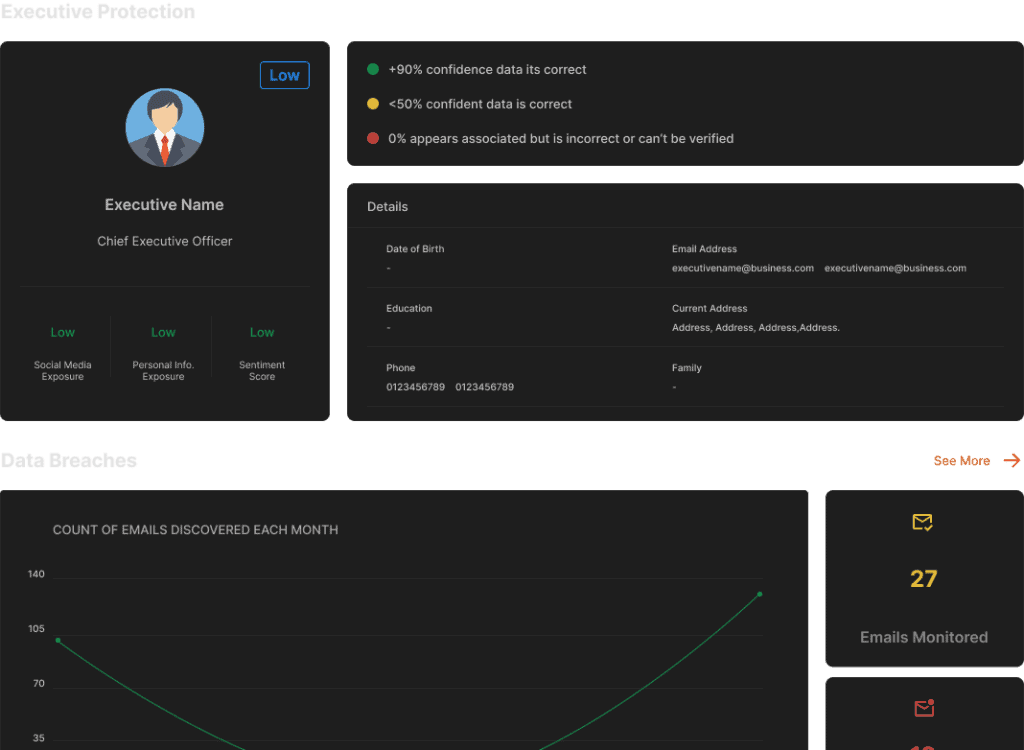This screenshot has height=750, width=1024.
Task: Click the phone number 0123456789 in Details
Action: (415, 387)
